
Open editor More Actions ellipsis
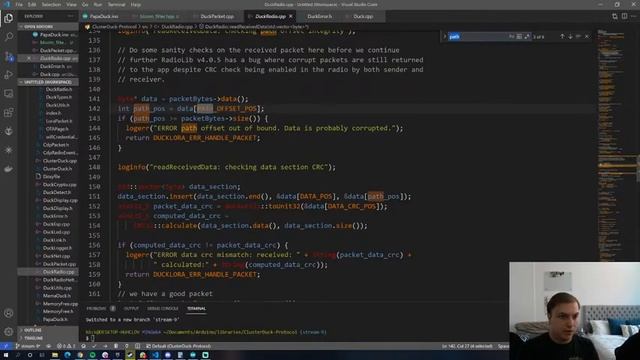tap(634, 16)
